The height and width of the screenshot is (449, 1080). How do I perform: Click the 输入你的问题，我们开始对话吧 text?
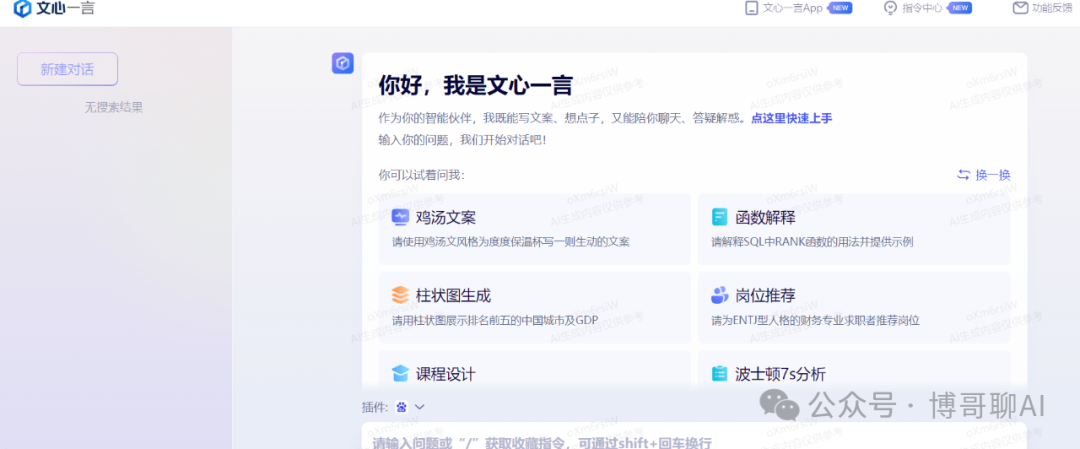[x=462, y=139]
